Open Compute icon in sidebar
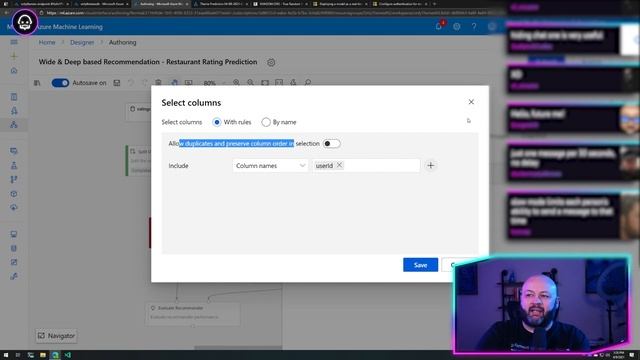This screenshot has height=360, width=640. [x=14, y=234]
